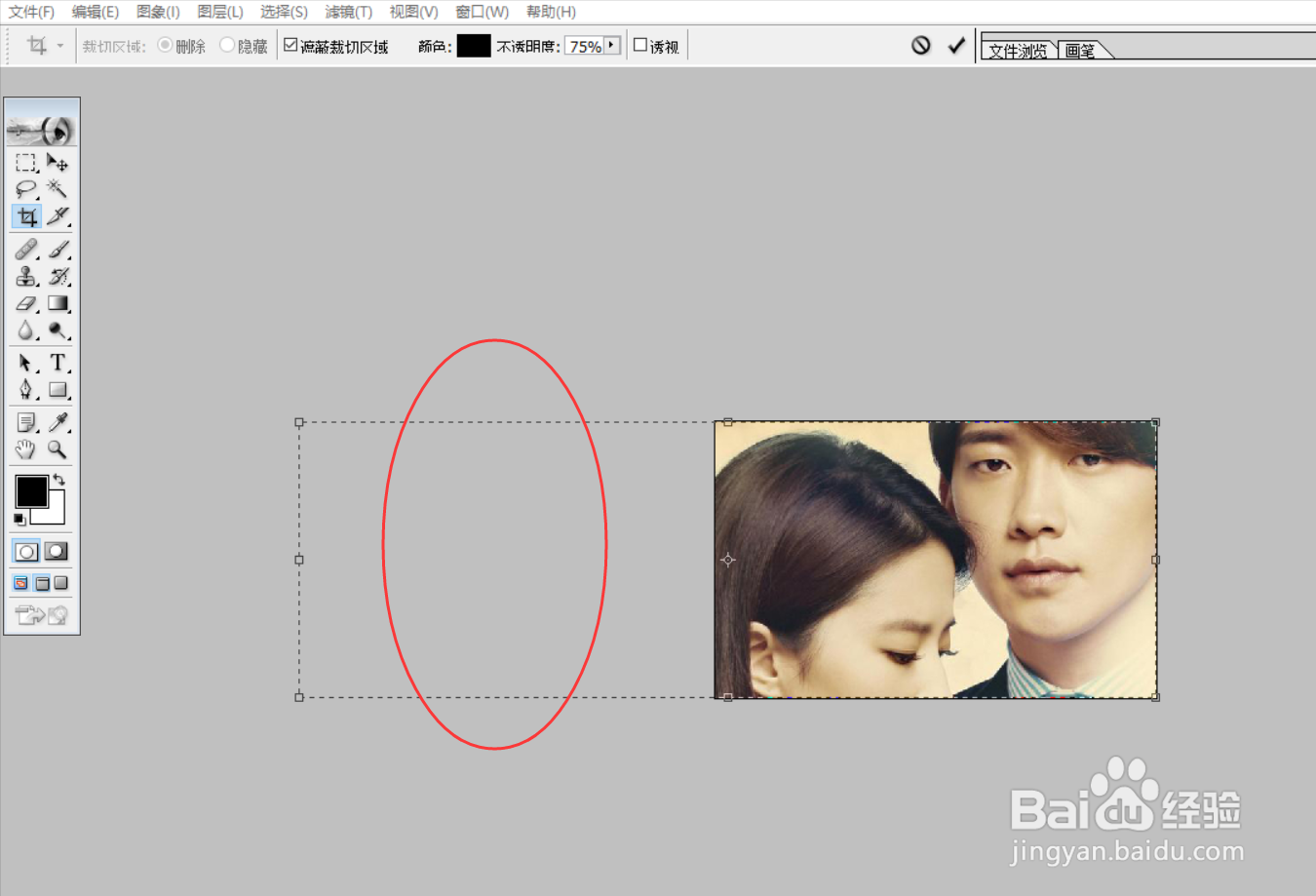Enable the 透视 checkbox

pos(640,45)
